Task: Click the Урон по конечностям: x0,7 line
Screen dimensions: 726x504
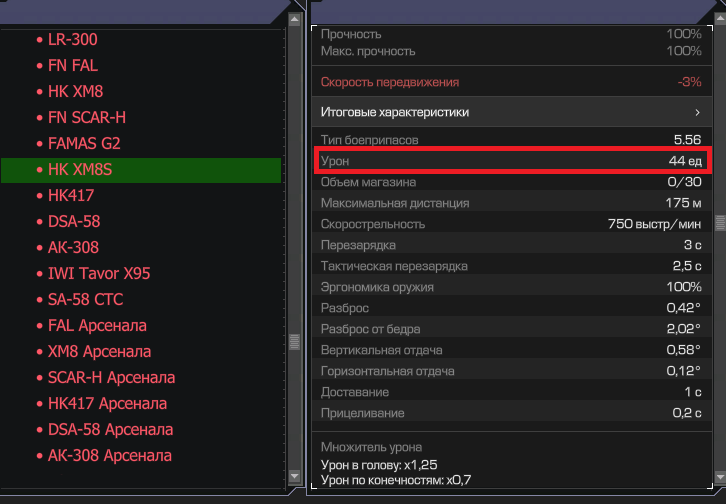Action: pyautogui.click(x=396, y=480)
